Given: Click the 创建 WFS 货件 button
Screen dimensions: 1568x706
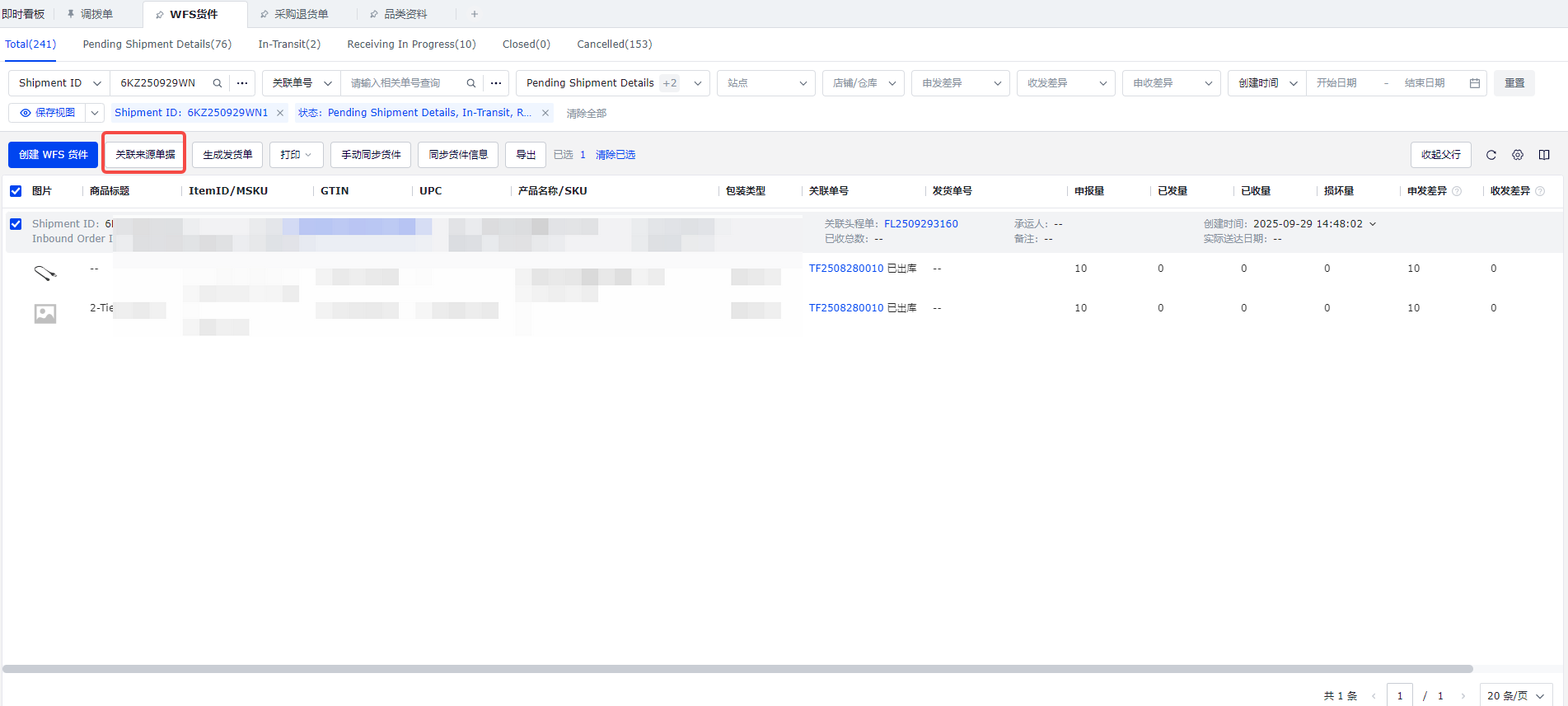Looking at the screenshot, I should [x=54, y=155].
